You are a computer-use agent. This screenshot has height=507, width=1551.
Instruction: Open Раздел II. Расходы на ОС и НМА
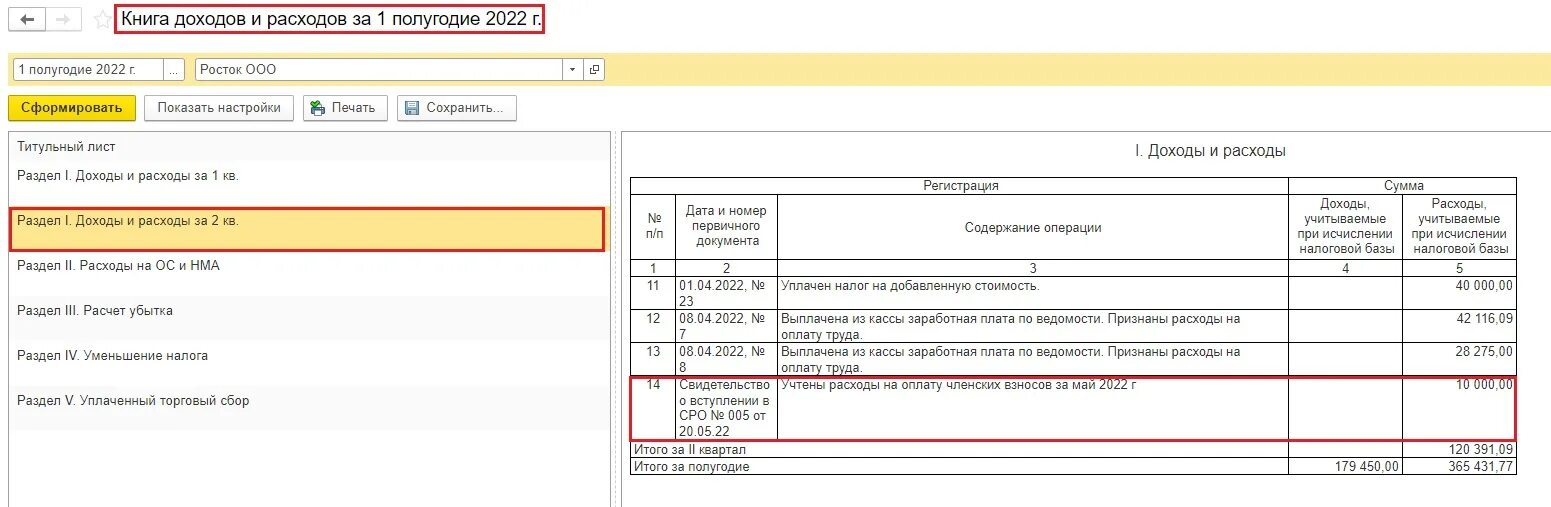[309, 274]
